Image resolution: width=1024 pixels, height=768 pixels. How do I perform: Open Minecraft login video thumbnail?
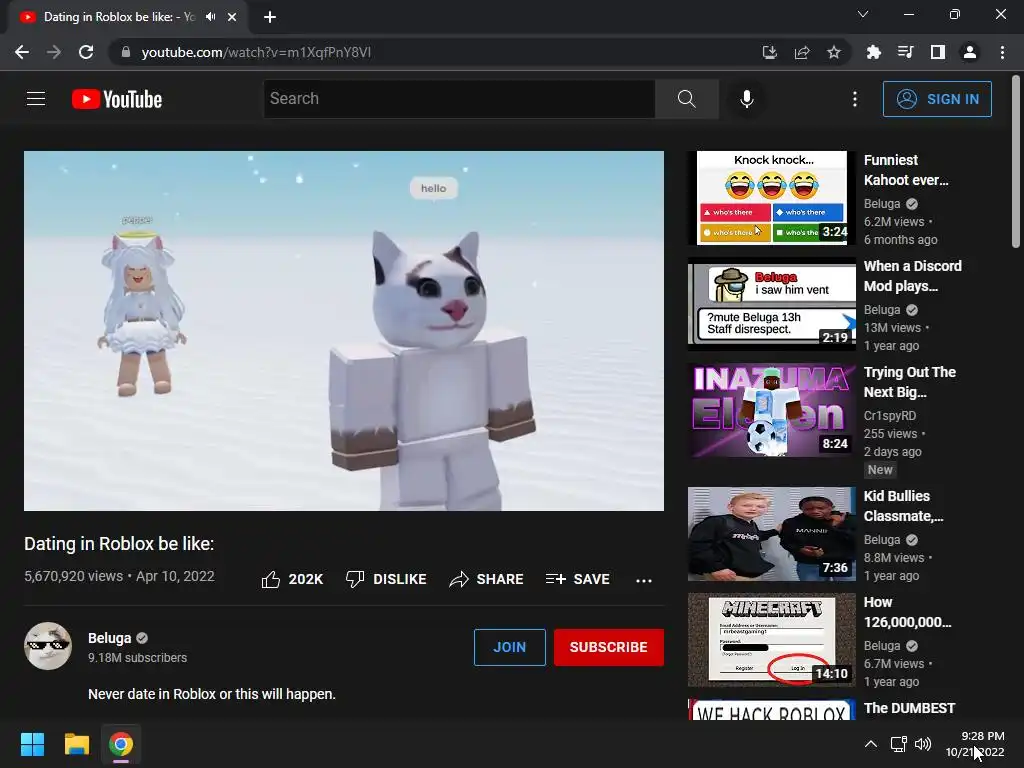(x=772, y=640)
